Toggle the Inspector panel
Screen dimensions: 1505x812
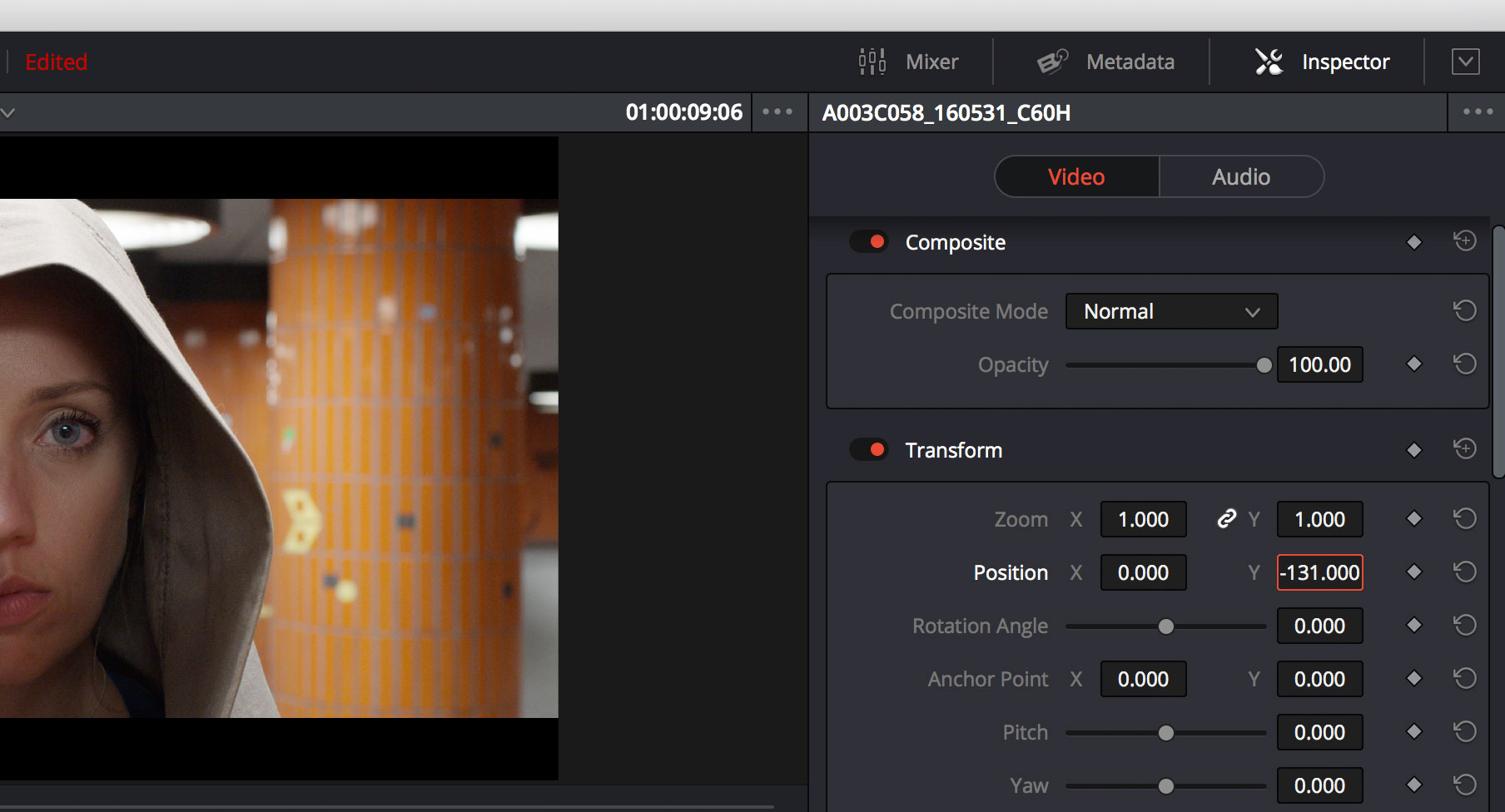click(x=1322, y=62)
